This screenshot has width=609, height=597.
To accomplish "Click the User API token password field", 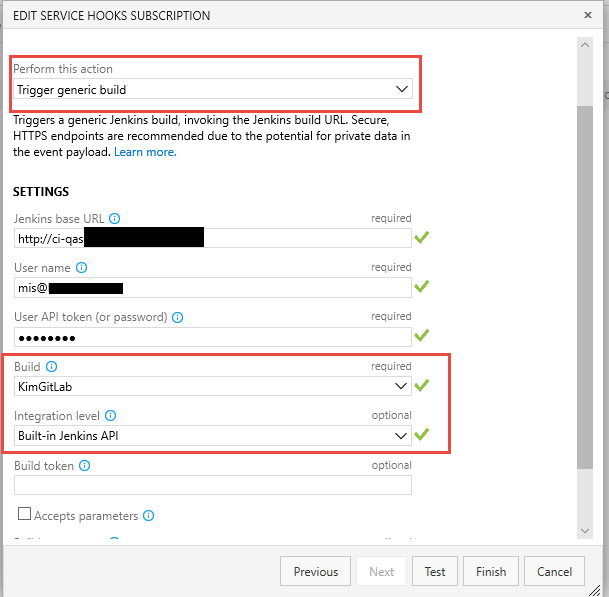I will tap(213, 337).
